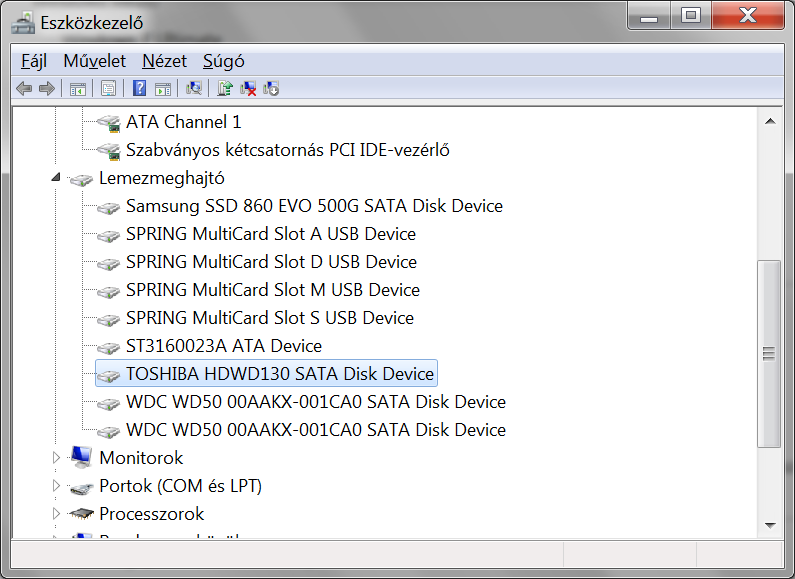Expand the Portok (COM és LPT) category
795x579 pixels.
(56, 486)
